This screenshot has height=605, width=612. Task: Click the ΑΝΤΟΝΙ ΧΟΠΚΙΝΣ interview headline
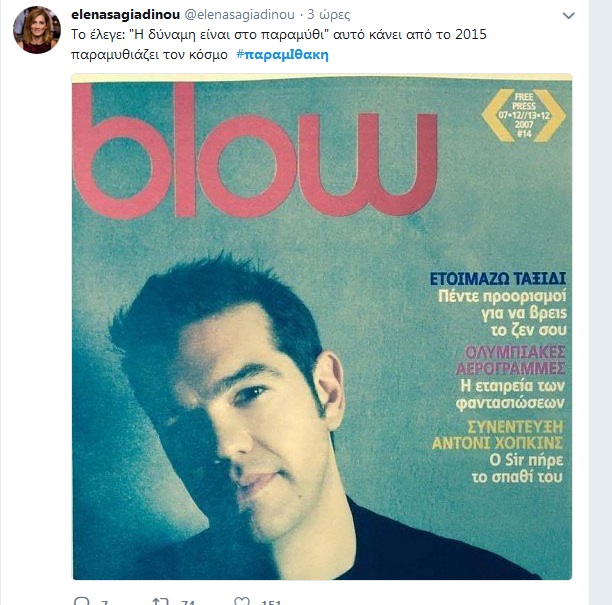pyautogui.click(x=498, y=443)
